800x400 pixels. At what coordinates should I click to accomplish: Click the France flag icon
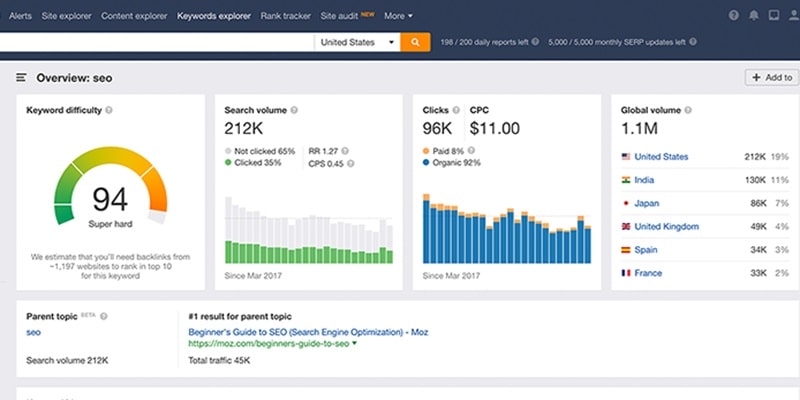tap(626, 273)
